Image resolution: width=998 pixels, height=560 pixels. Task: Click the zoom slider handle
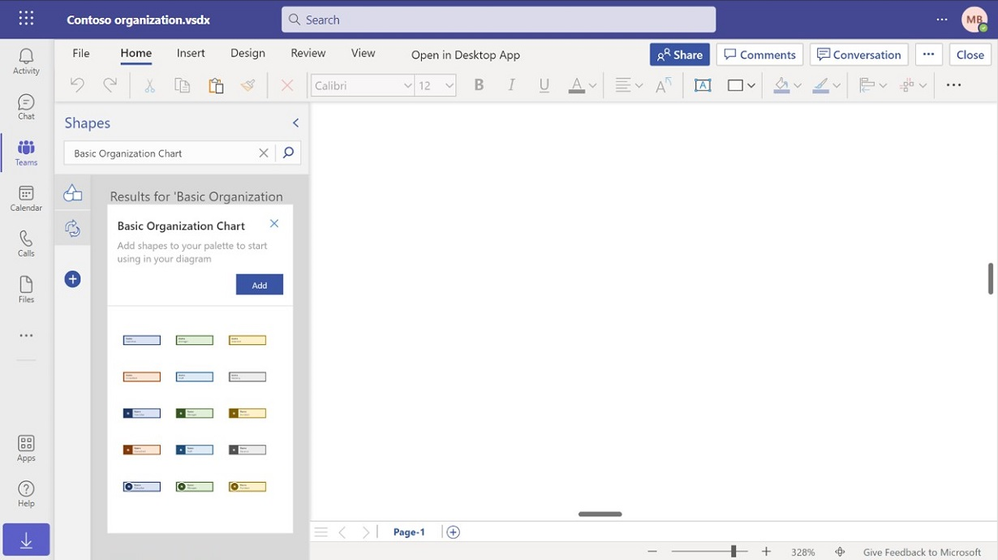[x=733, y=551]
